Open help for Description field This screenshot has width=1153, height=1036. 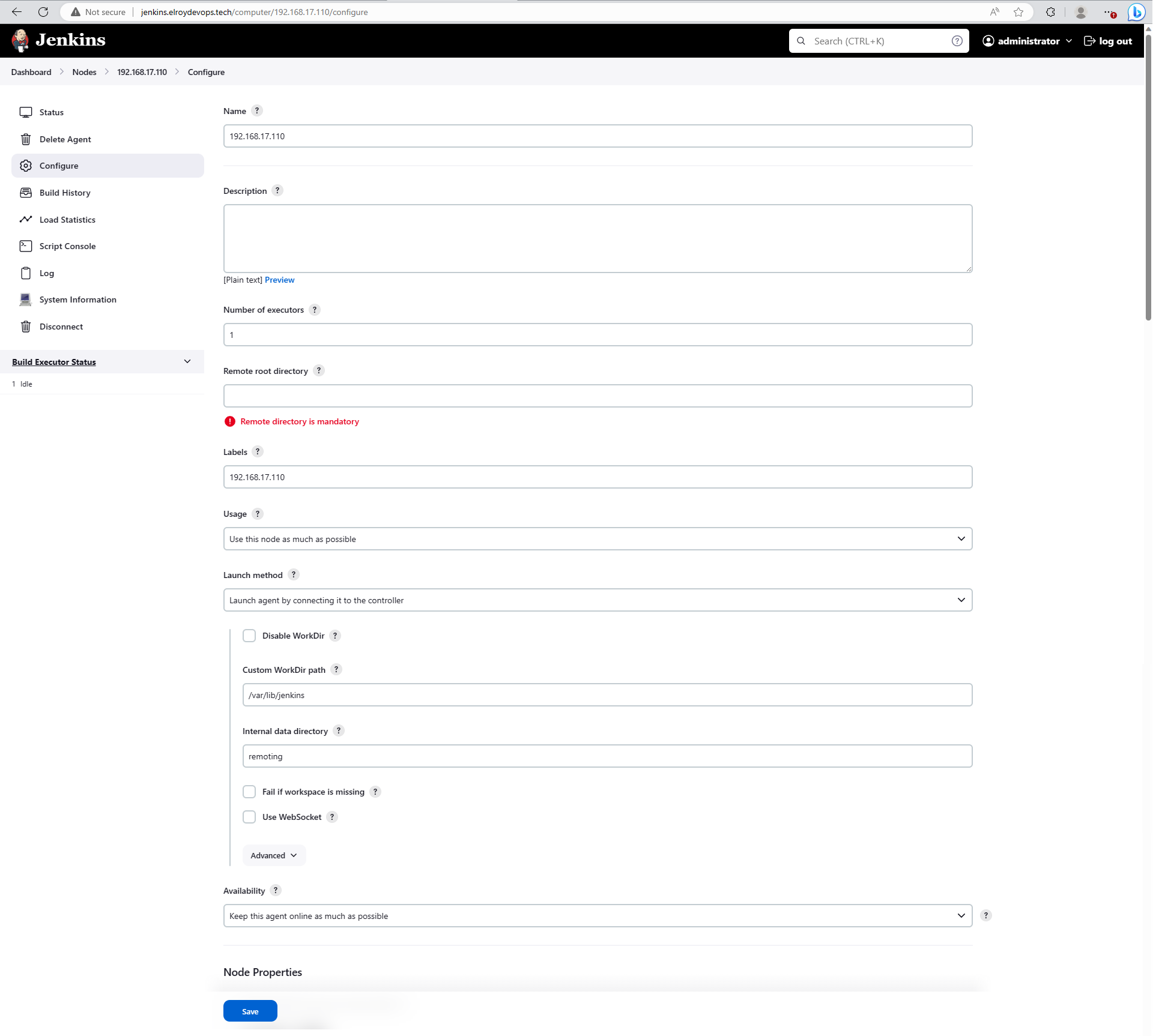tap(277, 190)
